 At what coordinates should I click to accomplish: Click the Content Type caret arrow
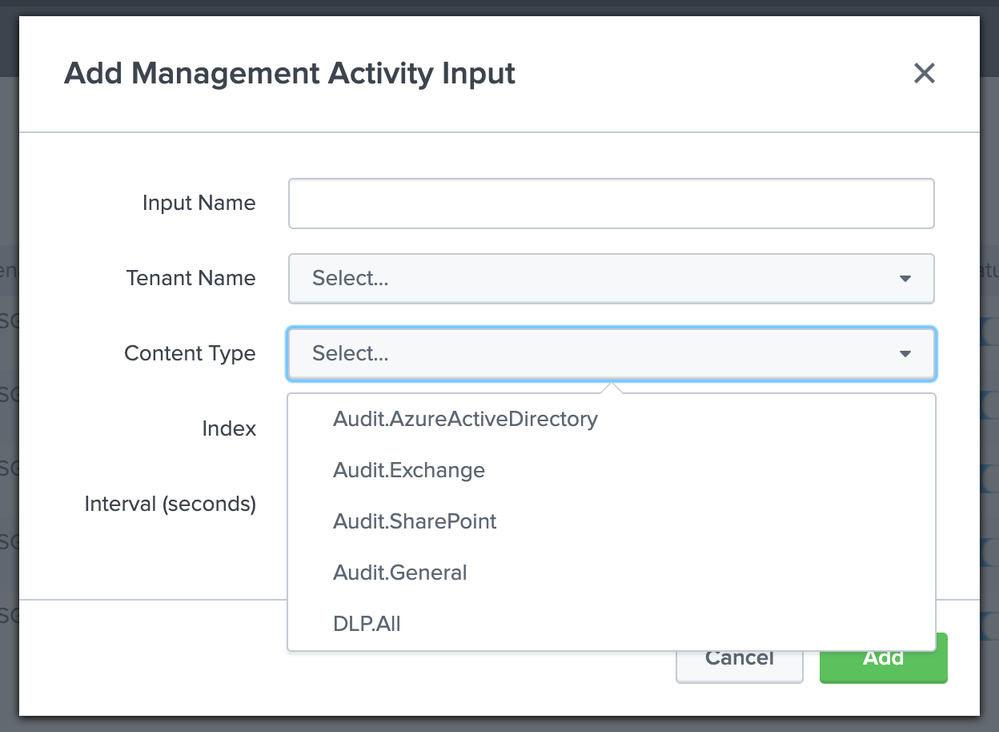tap(905, 354)
